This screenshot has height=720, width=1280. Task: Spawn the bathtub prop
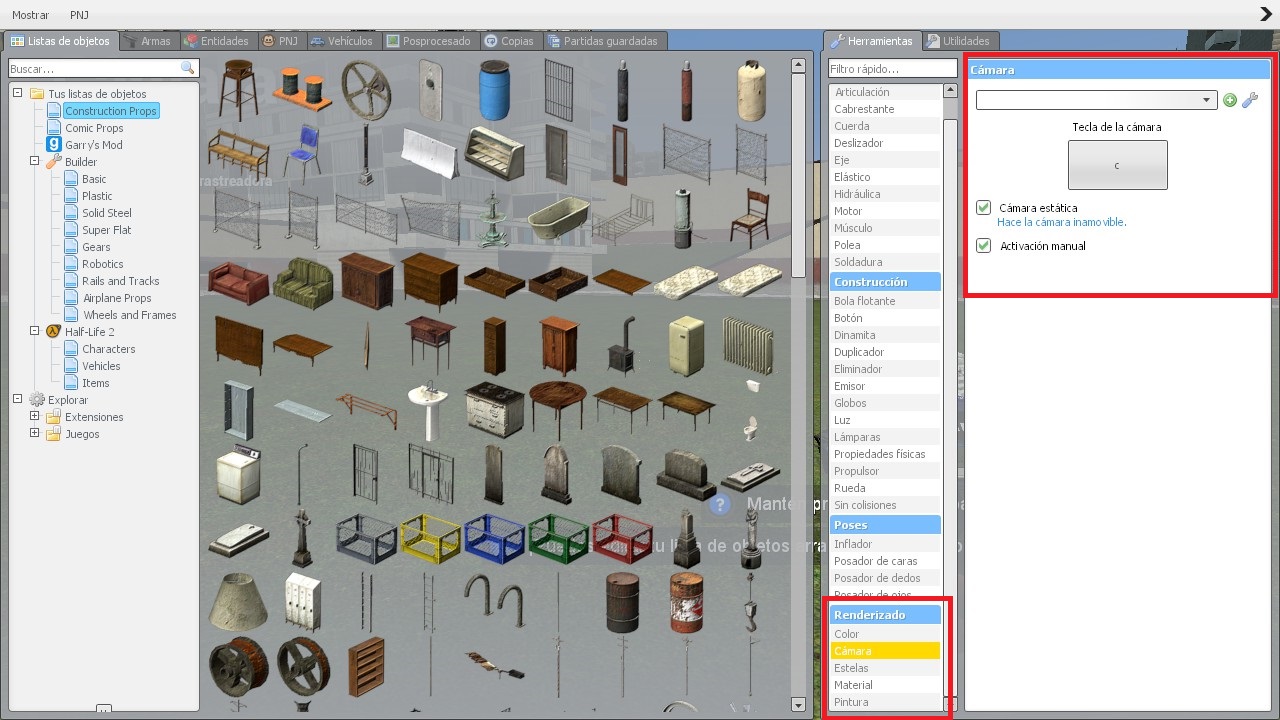(x=558, y=216)
